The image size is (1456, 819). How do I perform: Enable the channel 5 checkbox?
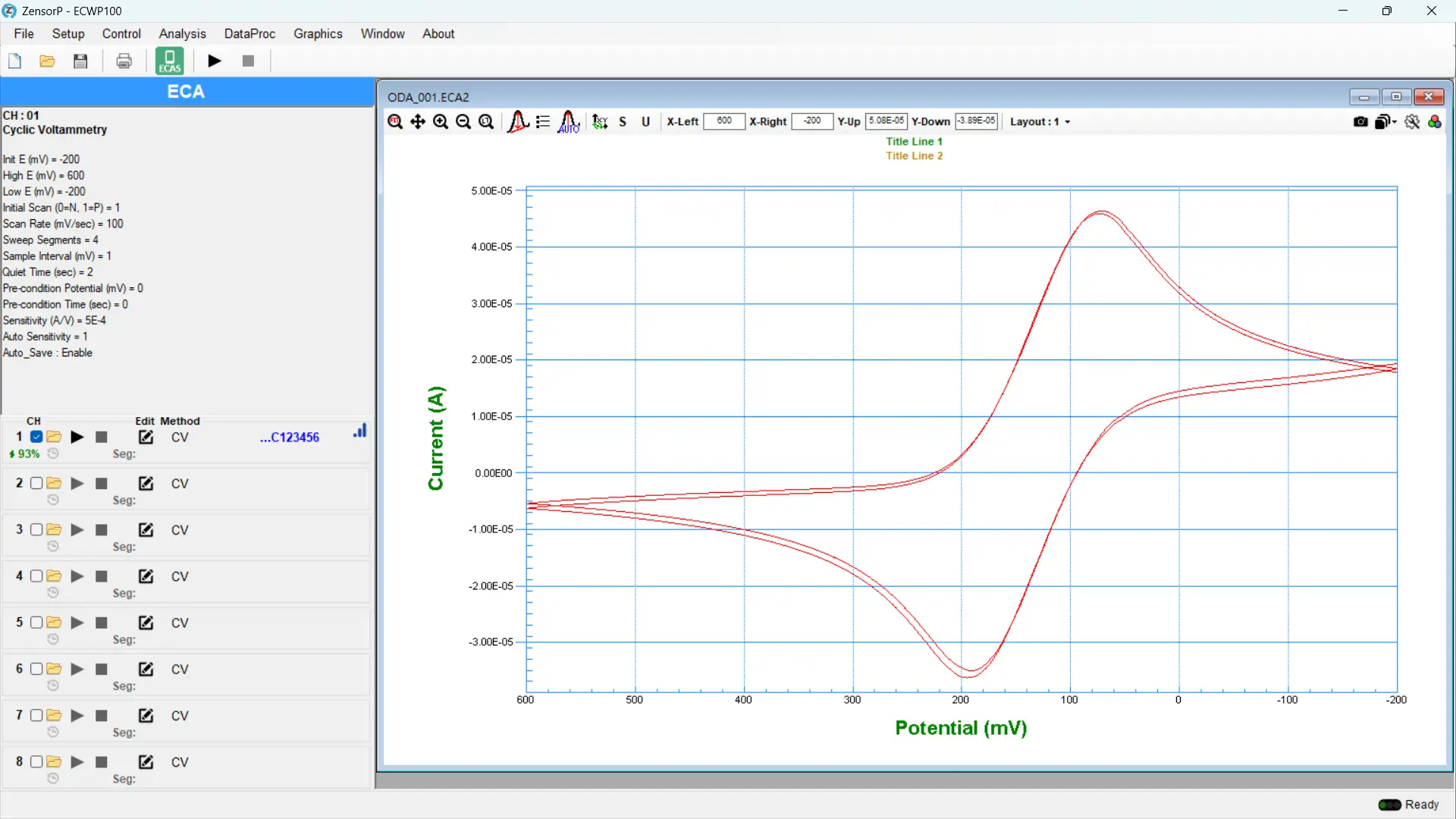pyautogui.click(x=36, y=623)
